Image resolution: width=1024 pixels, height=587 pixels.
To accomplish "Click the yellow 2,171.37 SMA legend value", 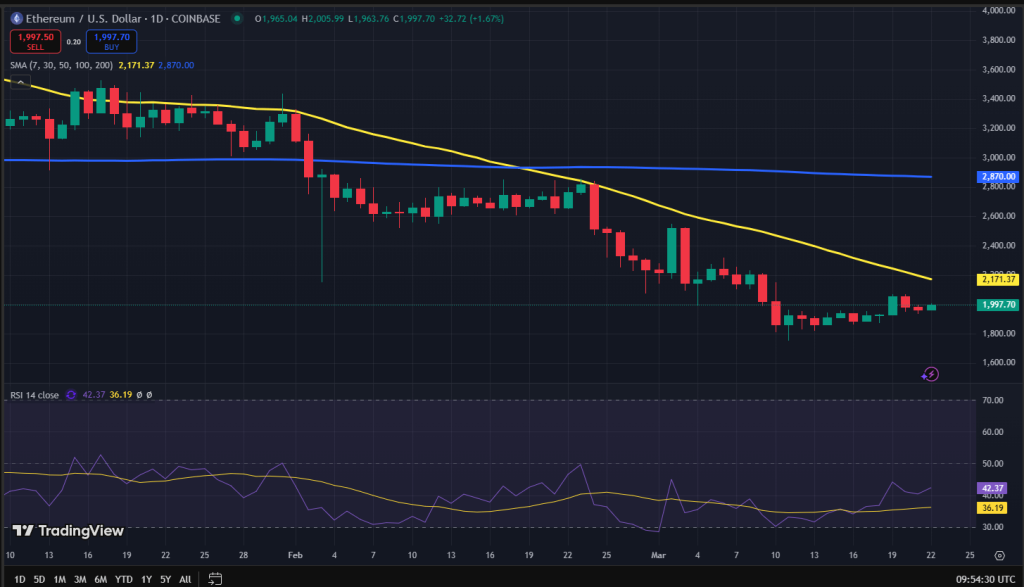I will tap(136, 65).
